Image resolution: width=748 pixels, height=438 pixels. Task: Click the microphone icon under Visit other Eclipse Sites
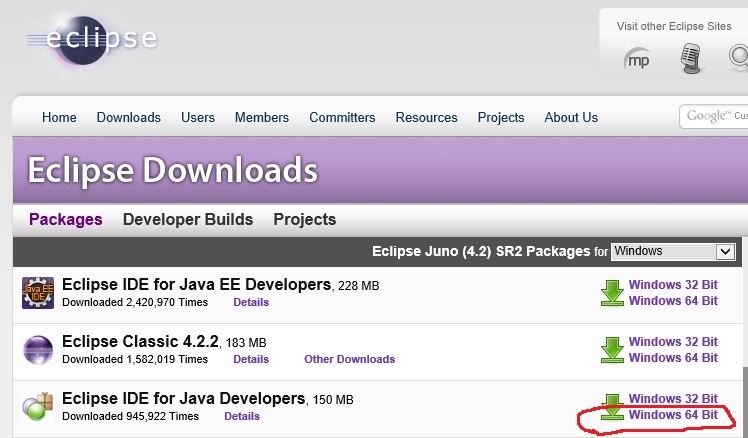(690, 58)
